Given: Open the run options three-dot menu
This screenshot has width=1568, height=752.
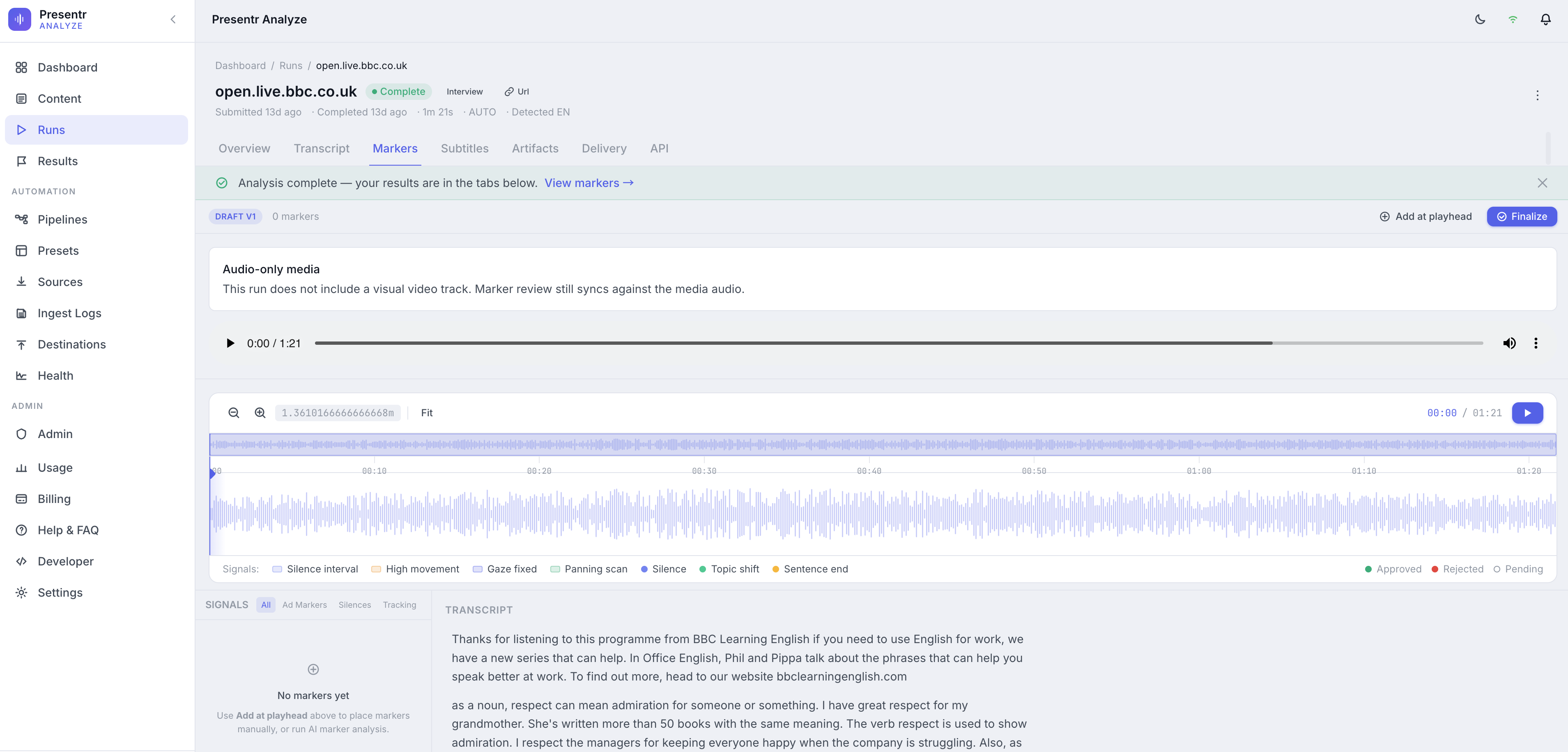Looking at the screenshot, I should pos(1537,96).
